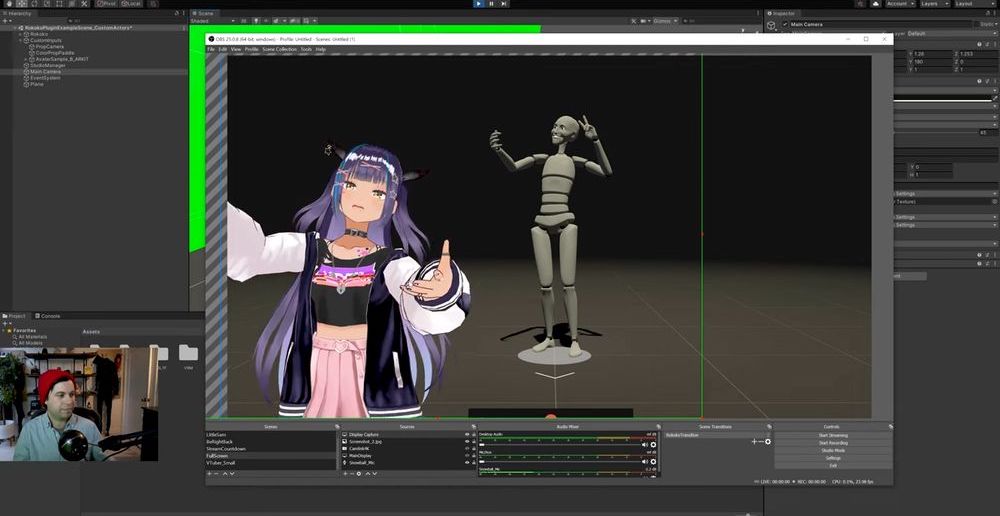The width and height of the screenshot is (1000, 516).
Task: Click the Unity Play button
Action: 479,4
